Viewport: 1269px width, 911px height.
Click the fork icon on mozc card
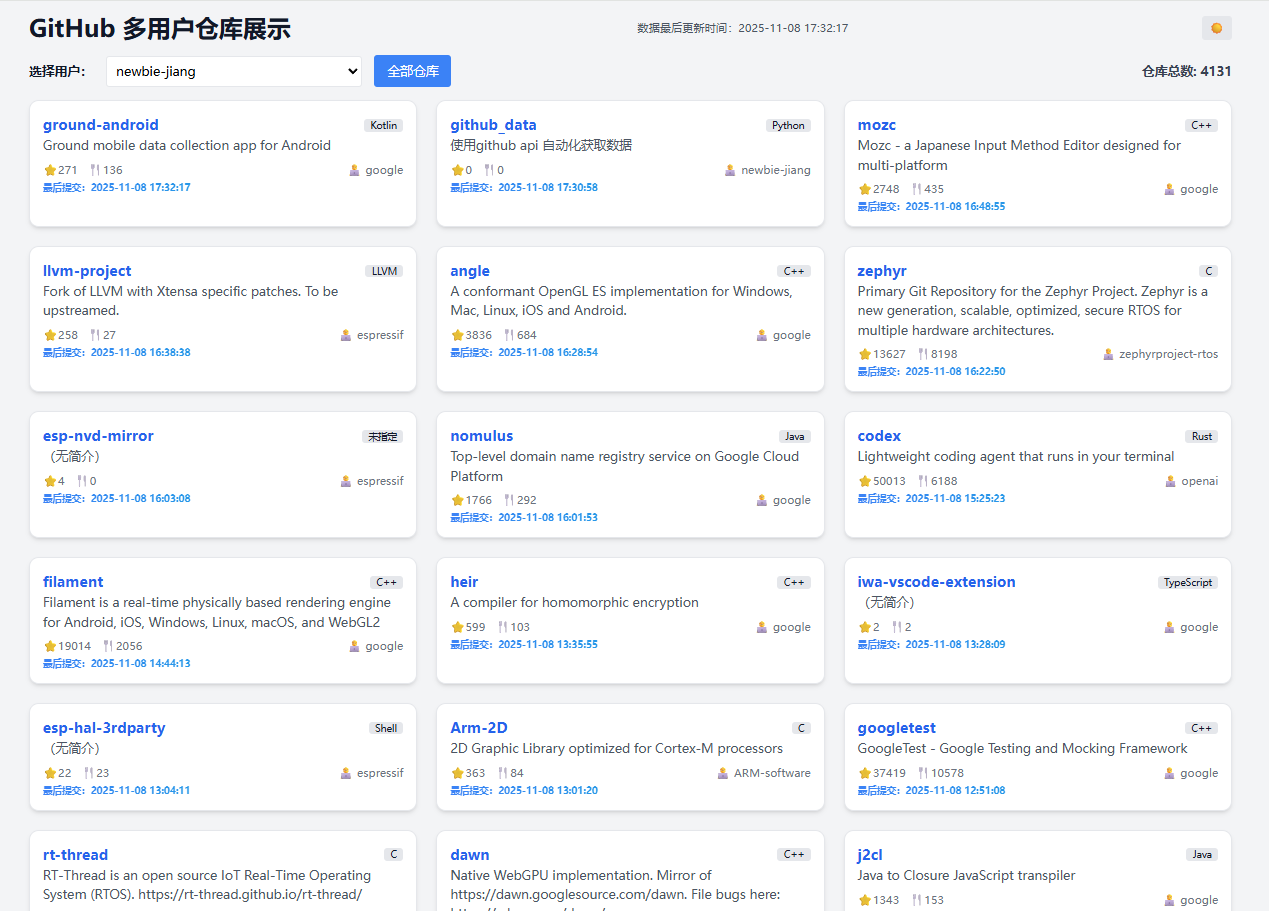coord(916,189)
